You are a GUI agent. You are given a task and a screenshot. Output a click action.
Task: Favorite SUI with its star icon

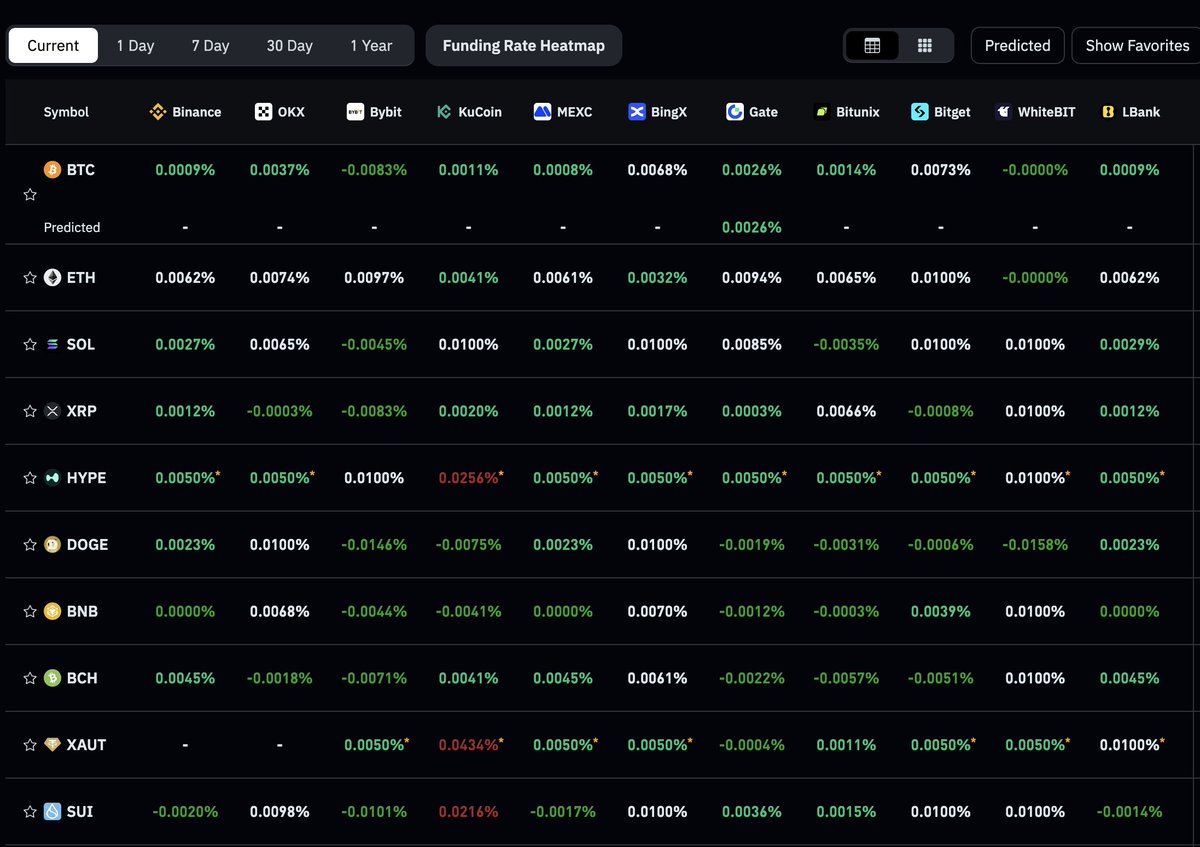coord(30,812)
